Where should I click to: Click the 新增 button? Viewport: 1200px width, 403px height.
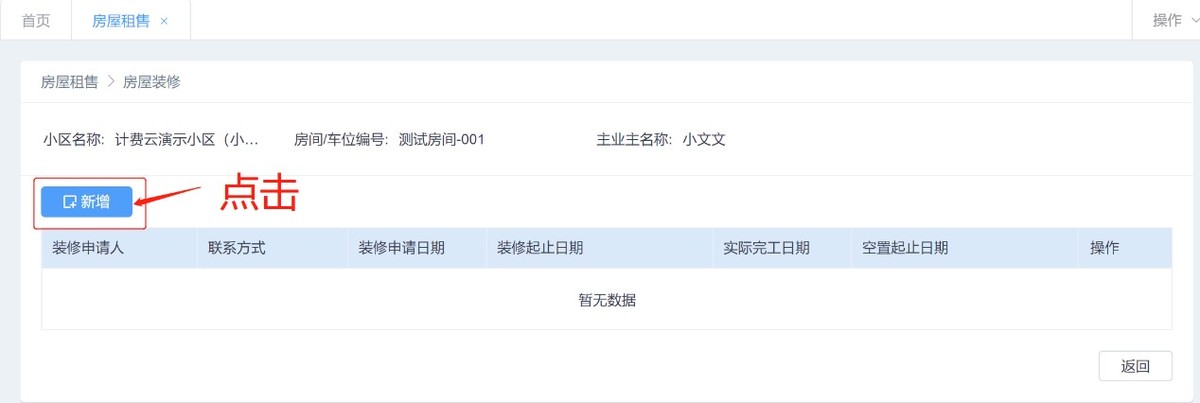[87, 201]
